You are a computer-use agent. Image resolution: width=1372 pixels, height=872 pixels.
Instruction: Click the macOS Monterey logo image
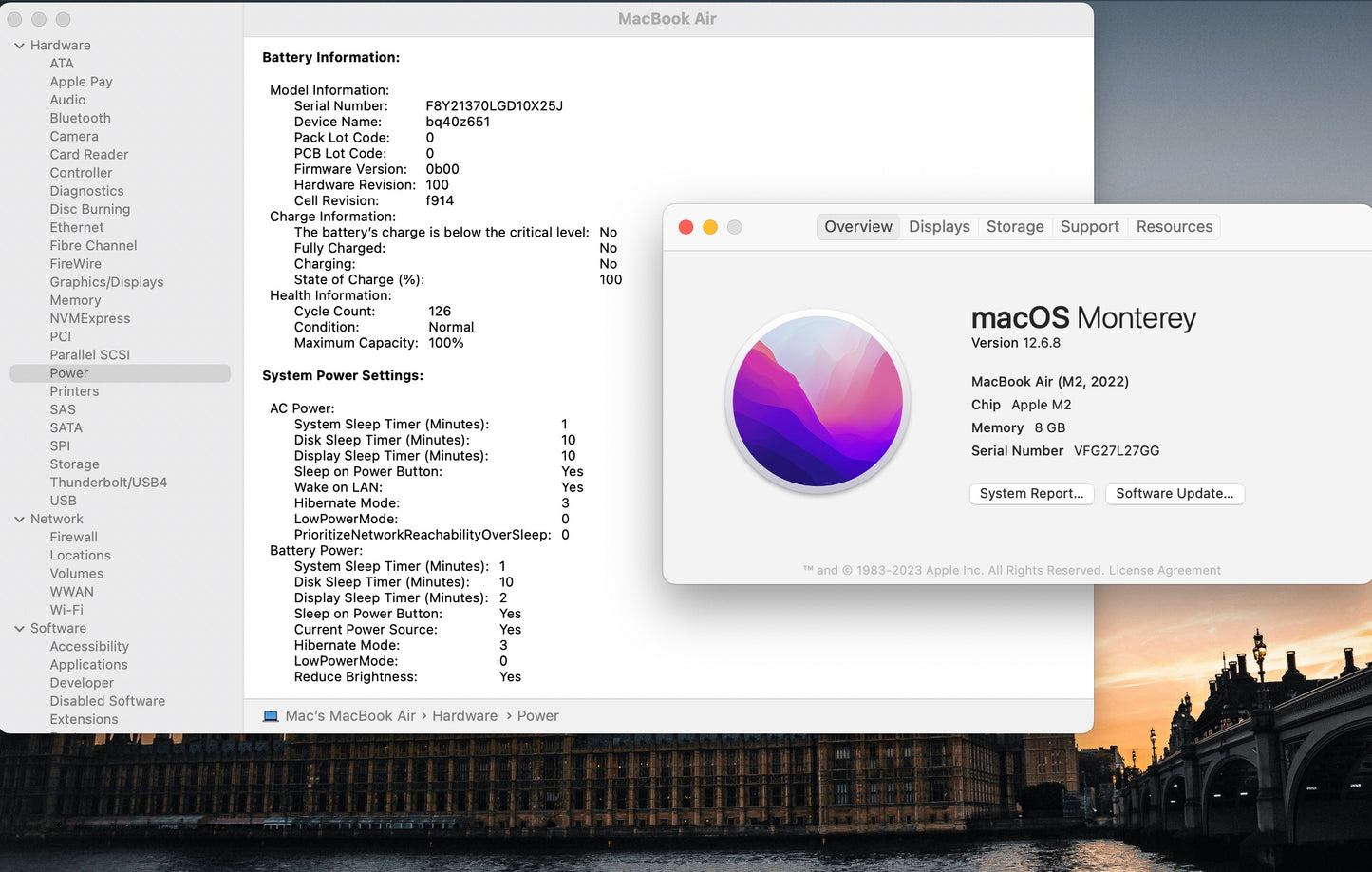point(818,402)
